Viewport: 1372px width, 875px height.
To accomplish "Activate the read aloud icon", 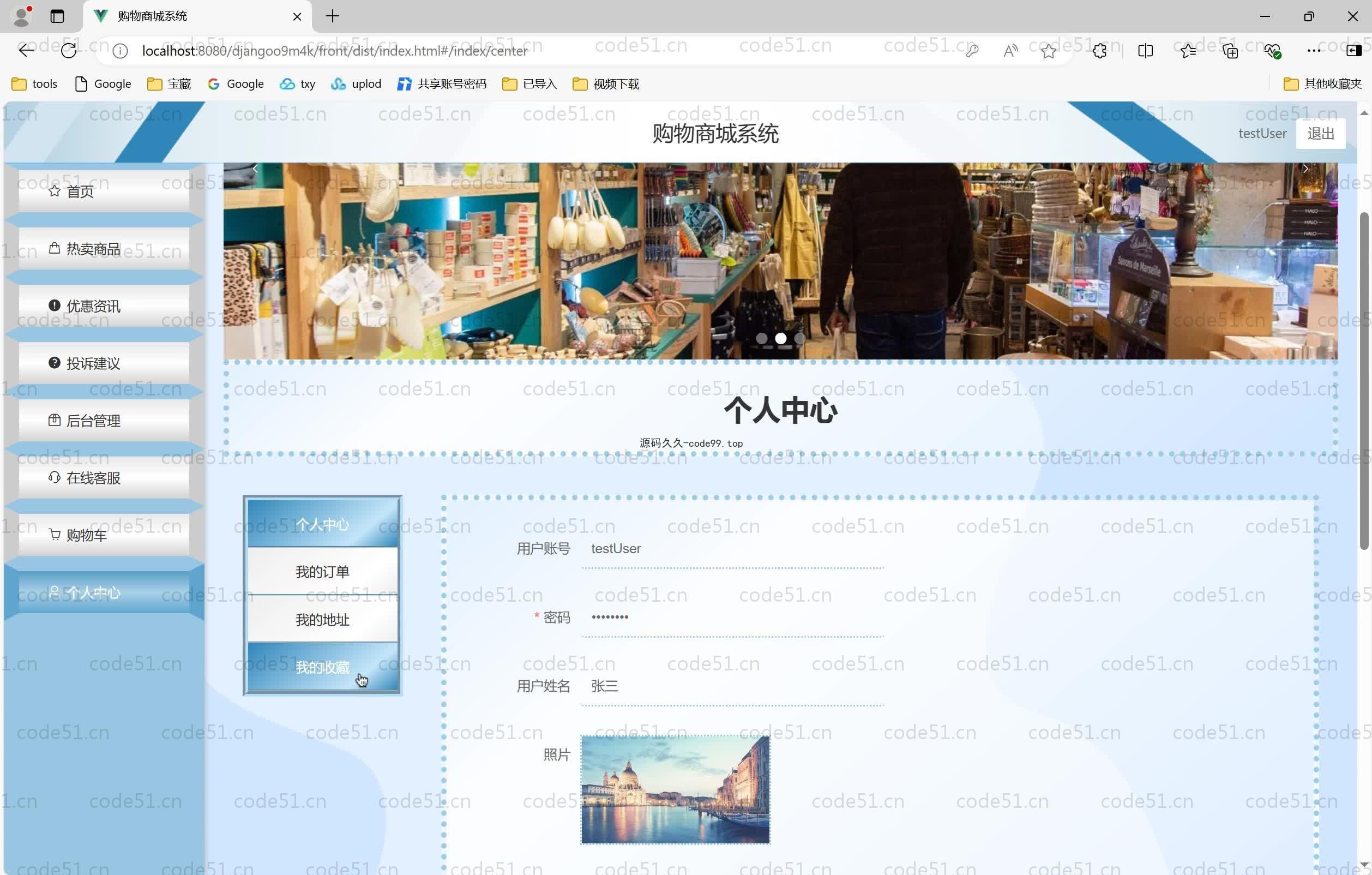I will click(1010, 51).
